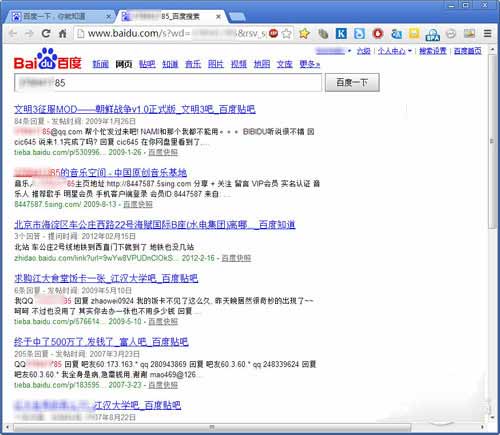Go to 百度首页 link
The height and width of the screenshot is (435, 500).
pos(468,51)
